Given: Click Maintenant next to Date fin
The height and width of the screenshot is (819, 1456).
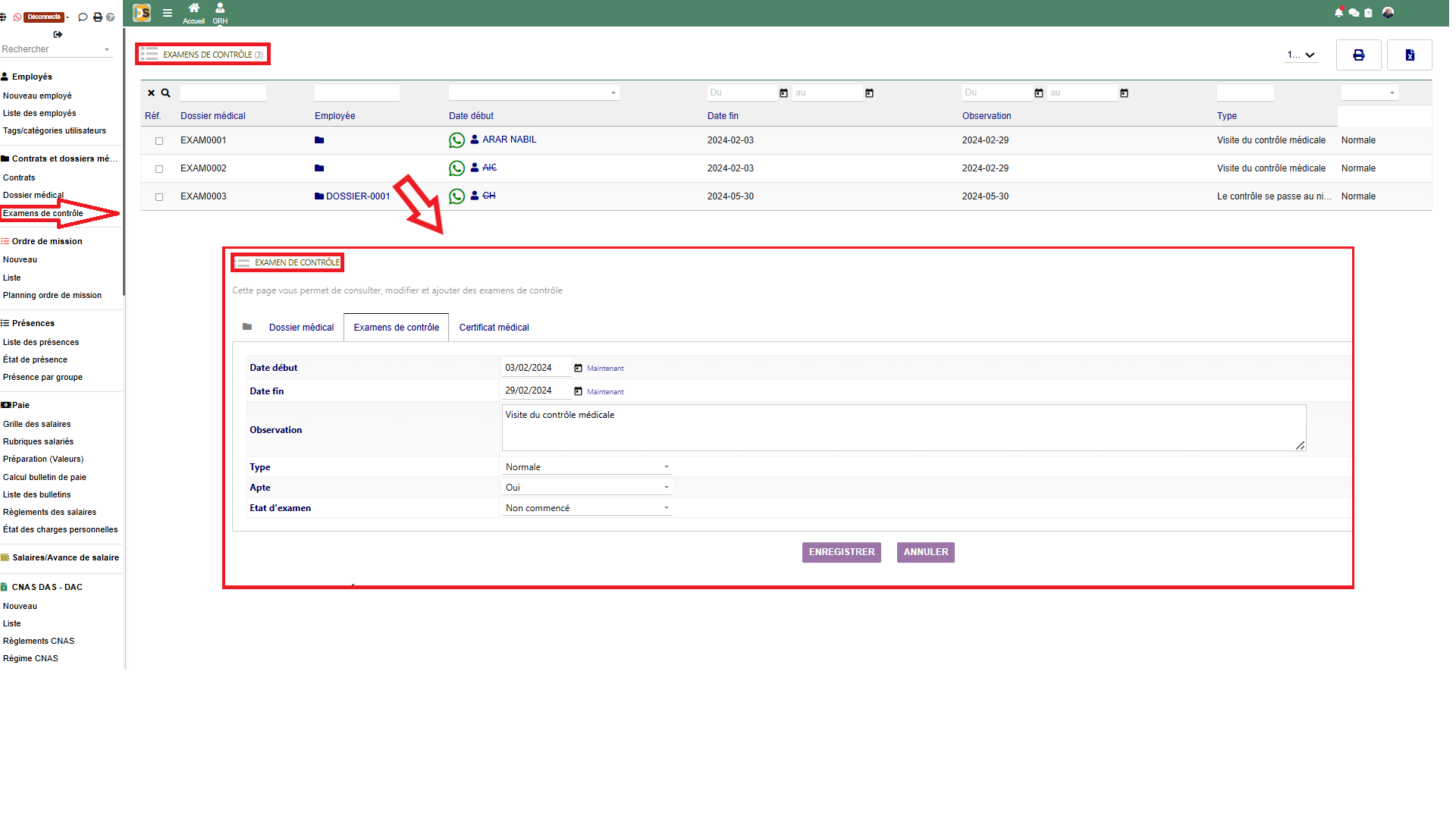Looking at the screenshot, I should coord(605,392).
